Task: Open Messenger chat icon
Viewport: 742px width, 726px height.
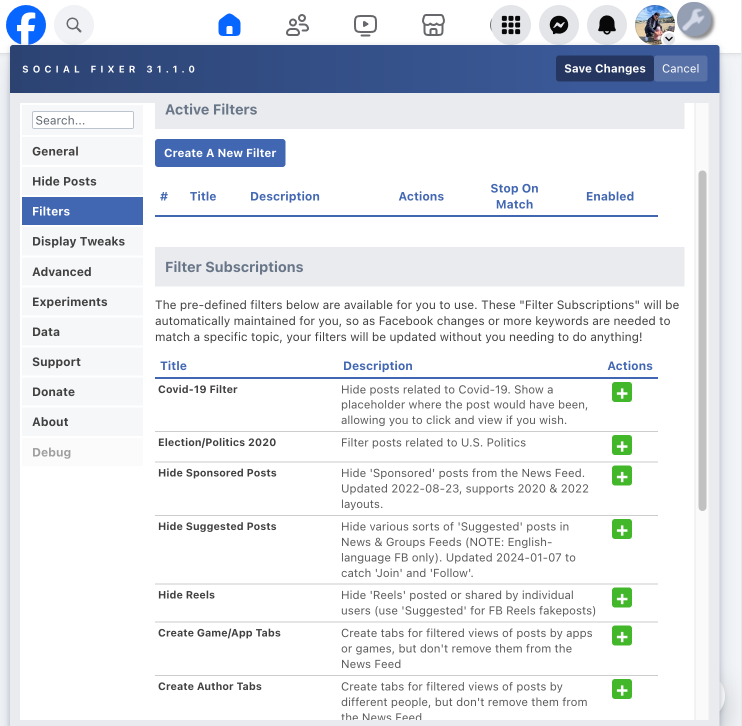Action: (559, 25)
